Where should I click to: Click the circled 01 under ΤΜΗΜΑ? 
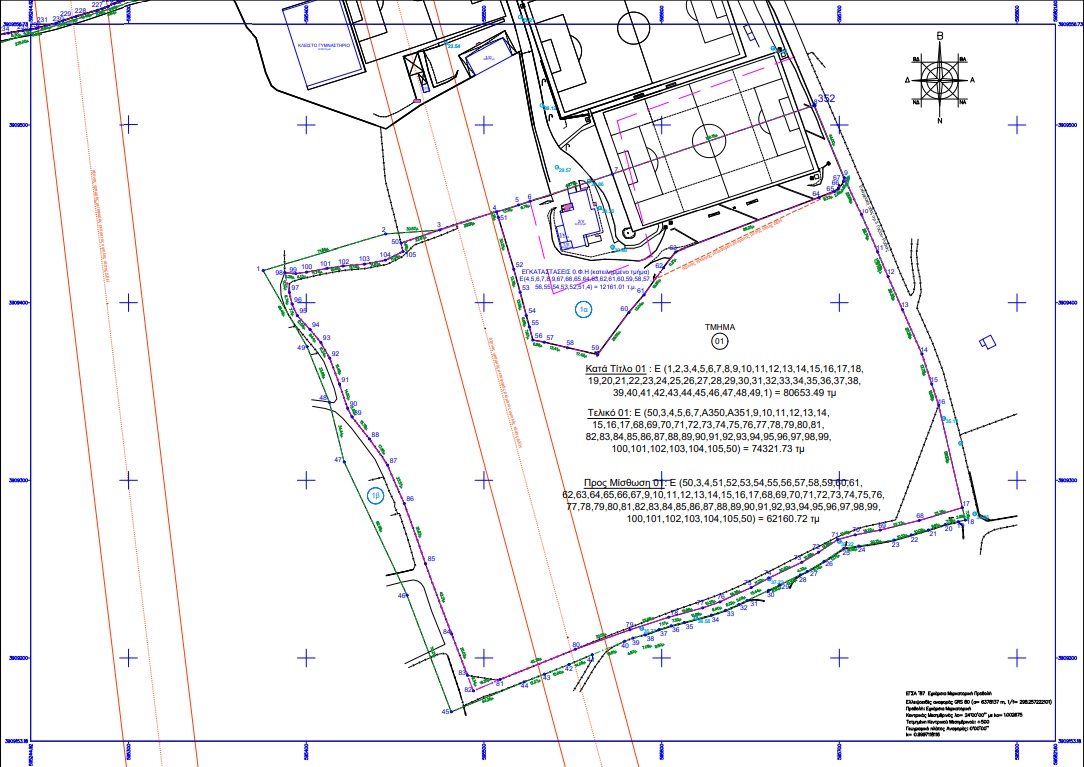[x=719, y=343]
